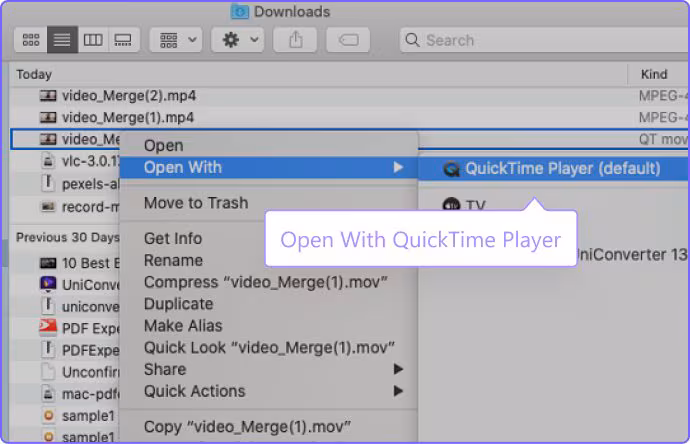Click the video_Merge(2).mp4 file icon
This screenshot has height=444, width=690.
click(x=48, y=95)
